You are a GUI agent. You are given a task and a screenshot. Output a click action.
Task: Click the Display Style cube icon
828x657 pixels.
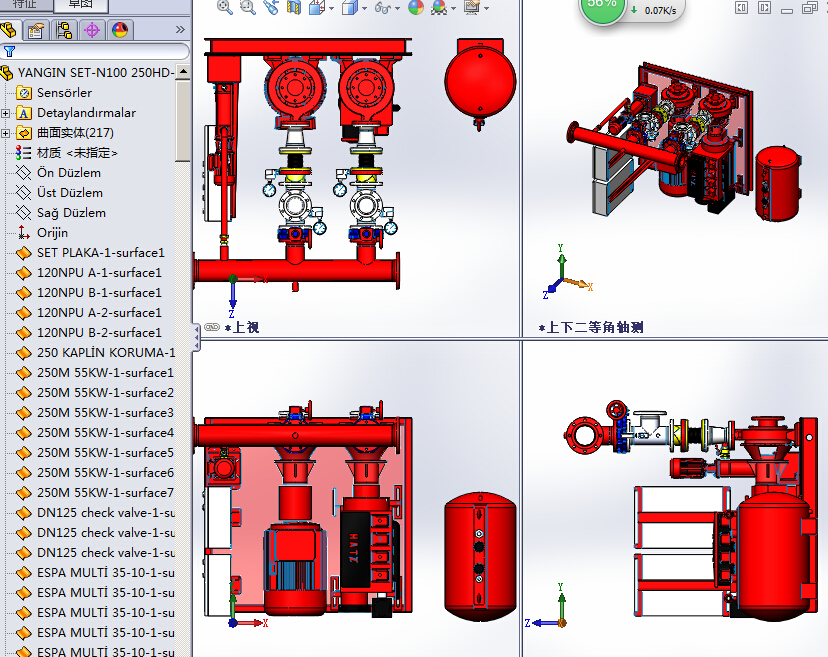pyautogui.click(x=349, y=7)
